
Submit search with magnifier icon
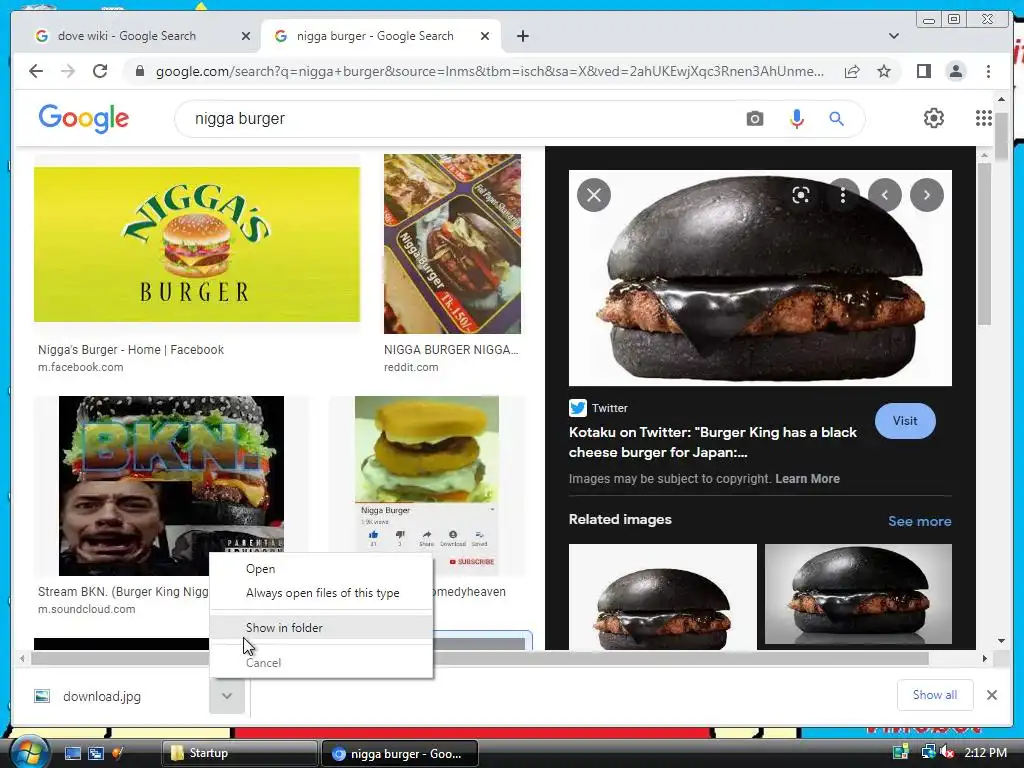tap(837, 119)
